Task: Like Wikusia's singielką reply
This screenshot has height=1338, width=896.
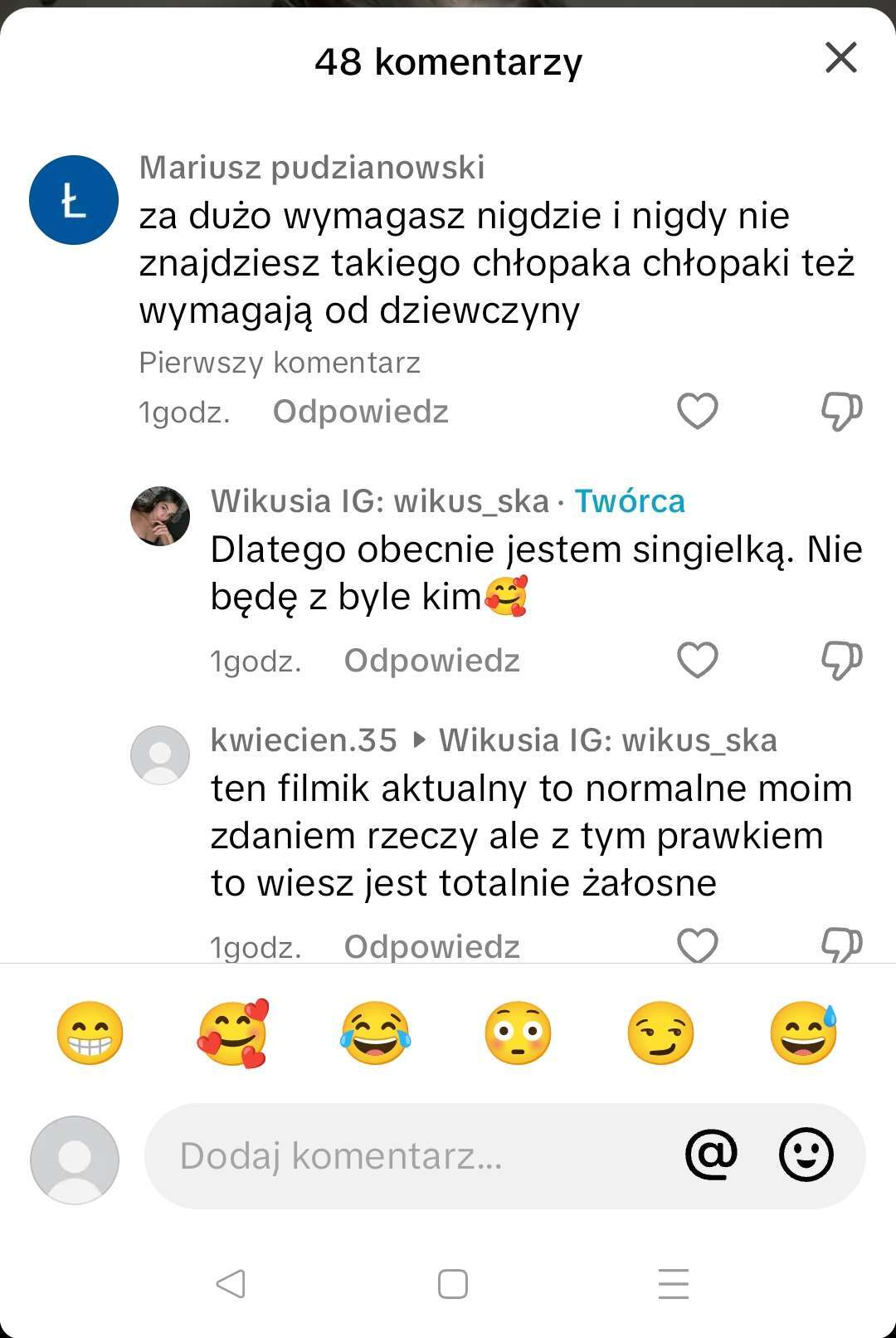Action: [697, 660]
